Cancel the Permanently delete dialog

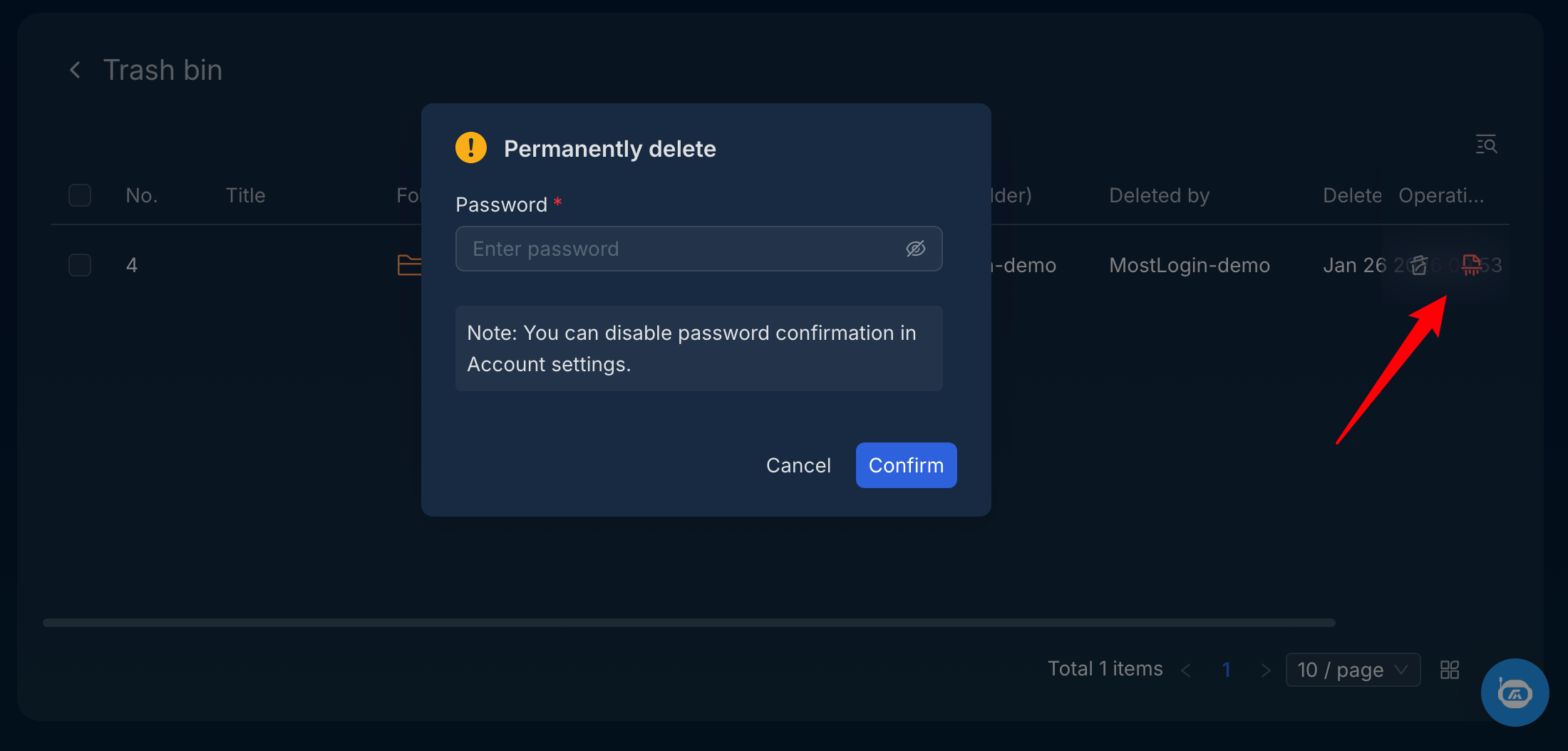(798, 465)
